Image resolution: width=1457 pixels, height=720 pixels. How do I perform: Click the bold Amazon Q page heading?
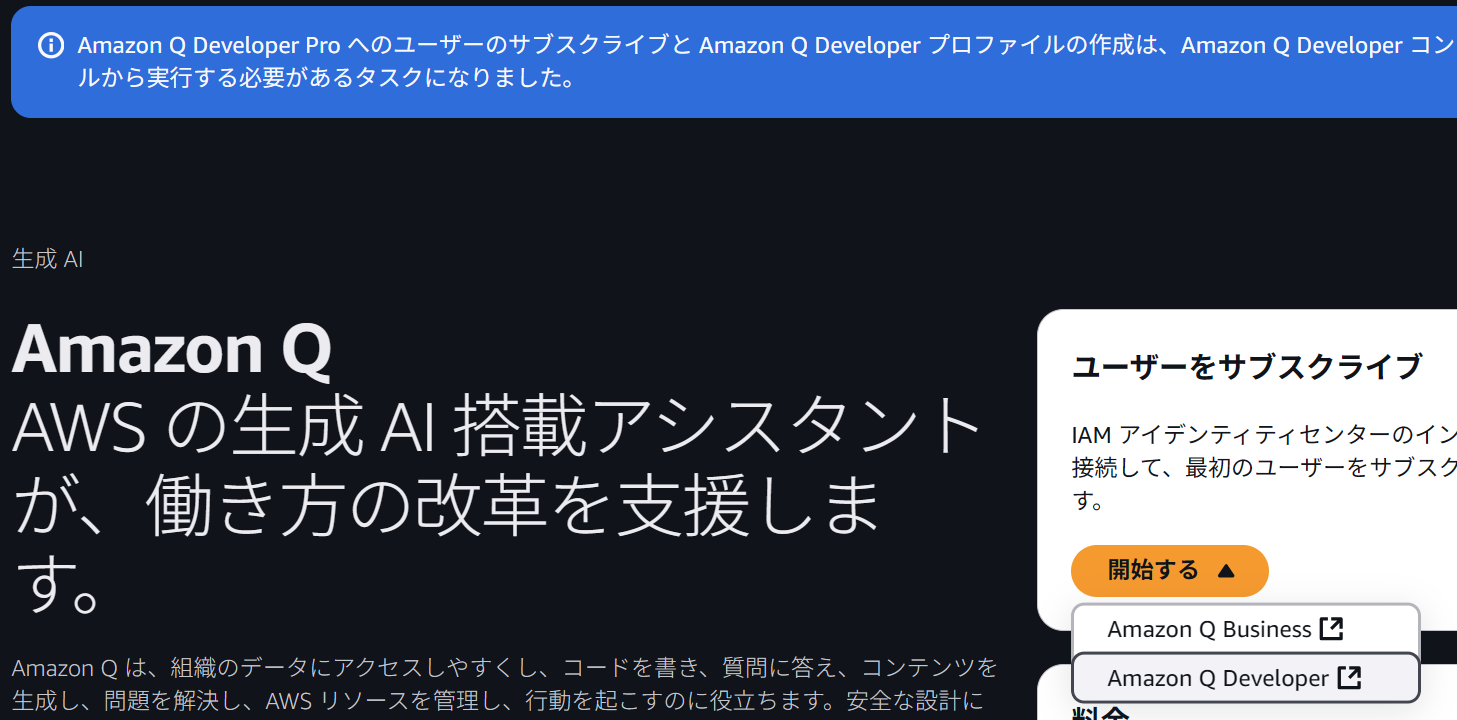[x=171, y=349]
